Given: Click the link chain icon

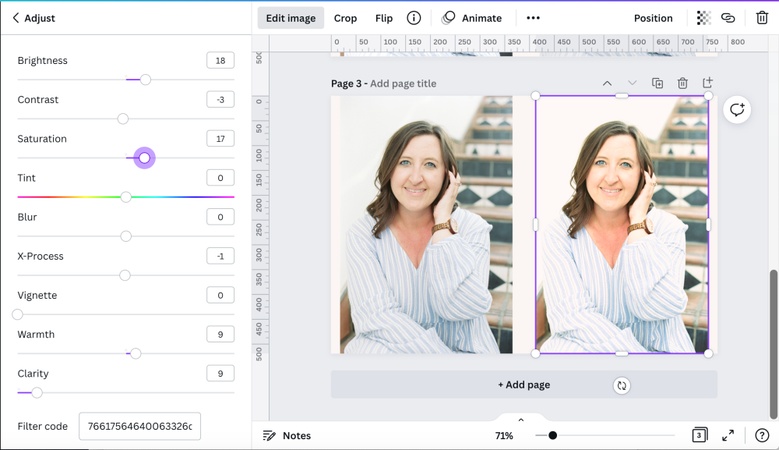Looking at the screenshot, I should tap(728, 18).
